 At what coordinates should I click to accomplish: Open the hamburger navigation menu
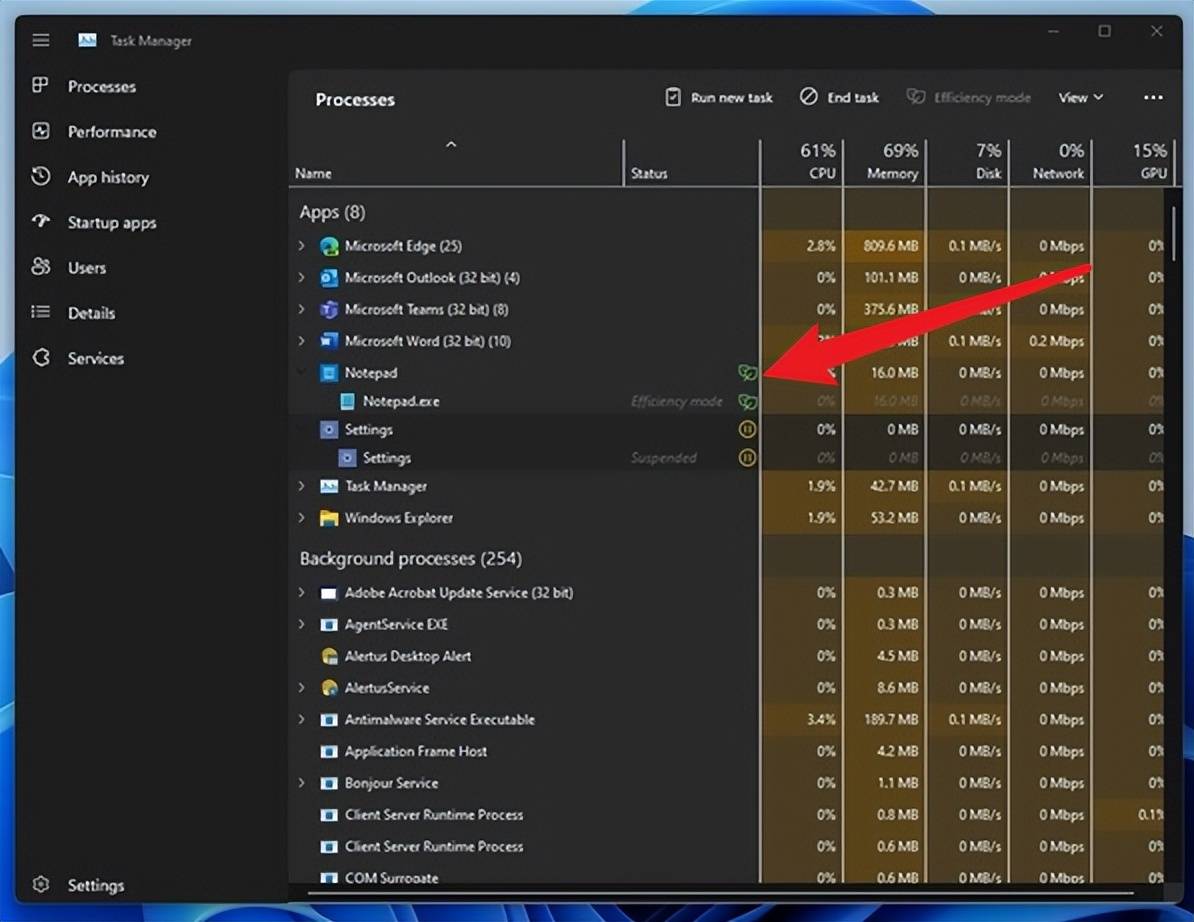tap(41, 41)
